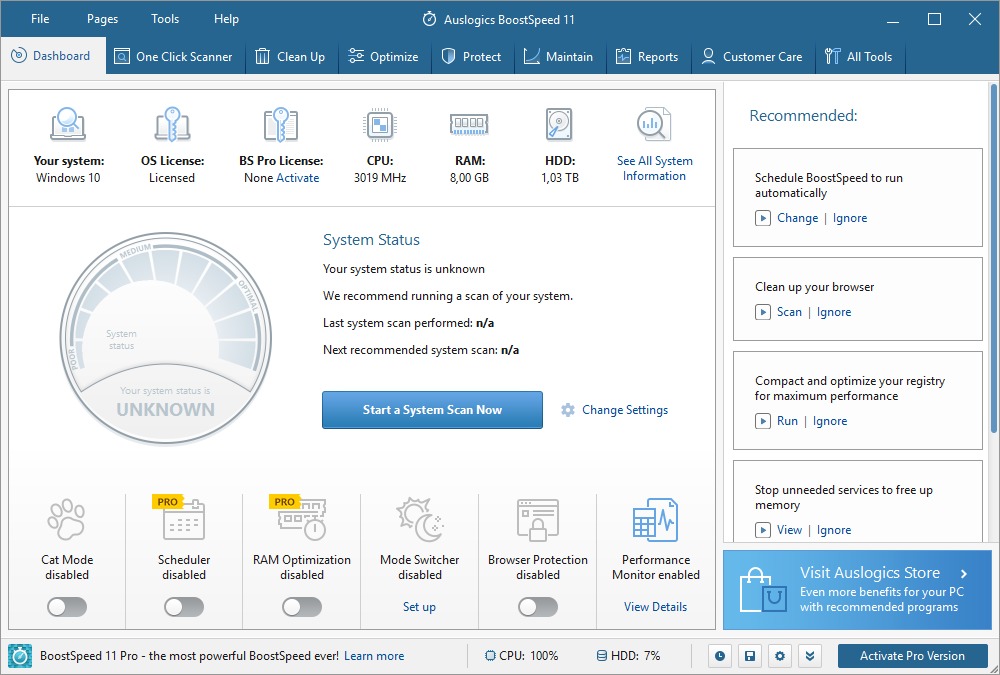
Task: Click Scan under Clean up your browser
Action: point(789,312)
